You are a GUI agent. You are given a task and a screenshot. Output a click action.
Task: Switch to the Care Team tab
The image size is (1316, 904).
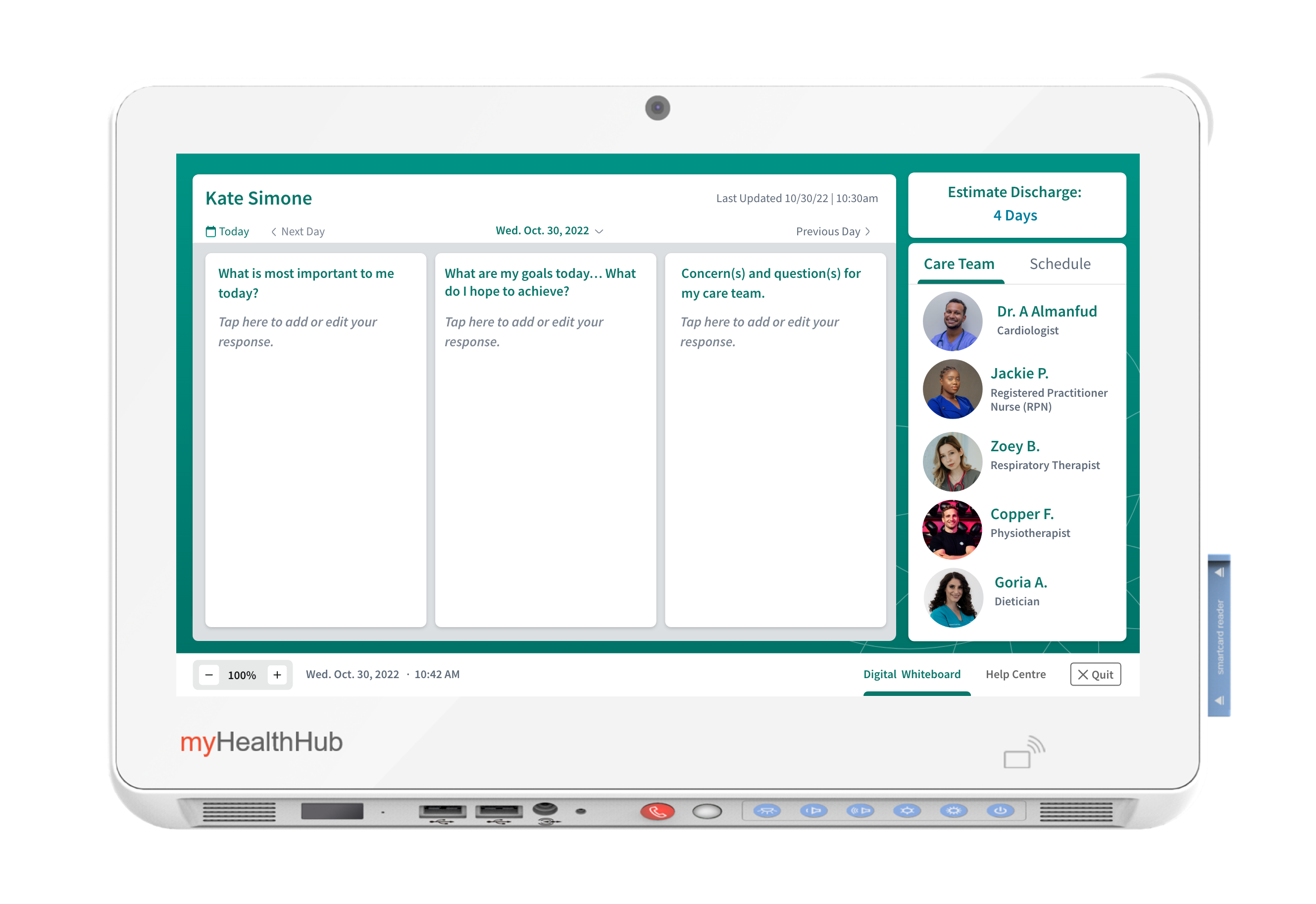tap(959, 264)
